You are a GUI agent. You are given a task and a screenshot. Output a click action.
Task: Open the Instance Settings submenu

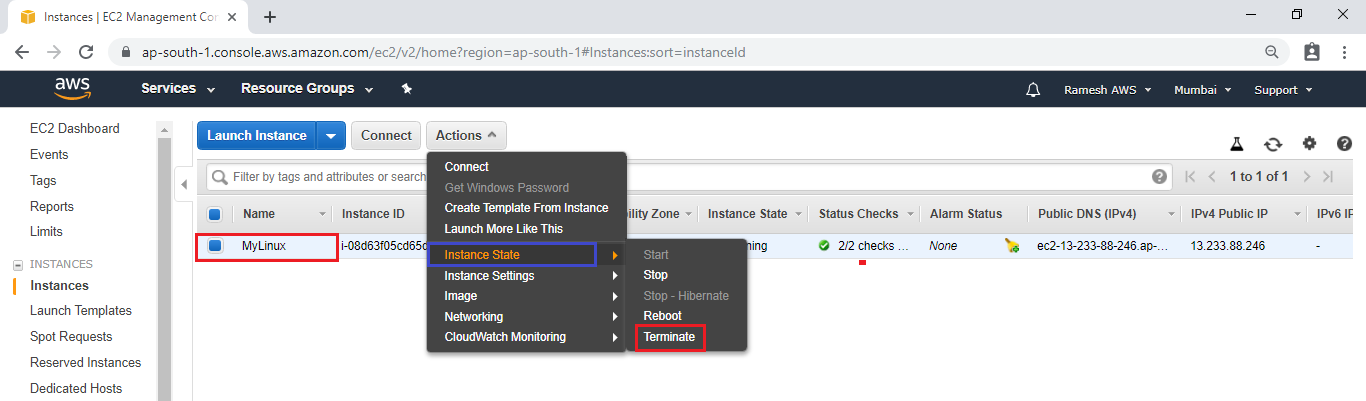point(526,276)
